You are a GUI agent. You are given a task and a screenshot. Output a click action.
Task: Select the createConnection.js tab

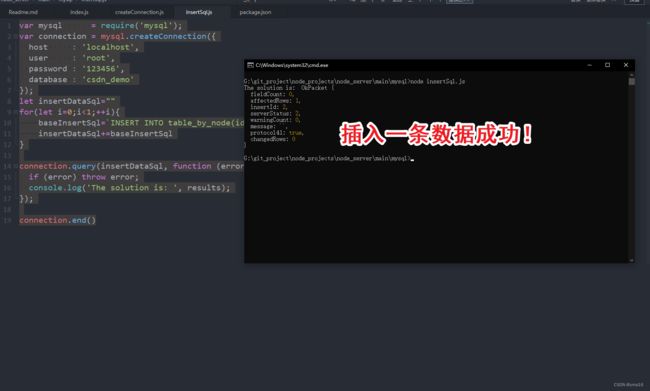[139, 12]
